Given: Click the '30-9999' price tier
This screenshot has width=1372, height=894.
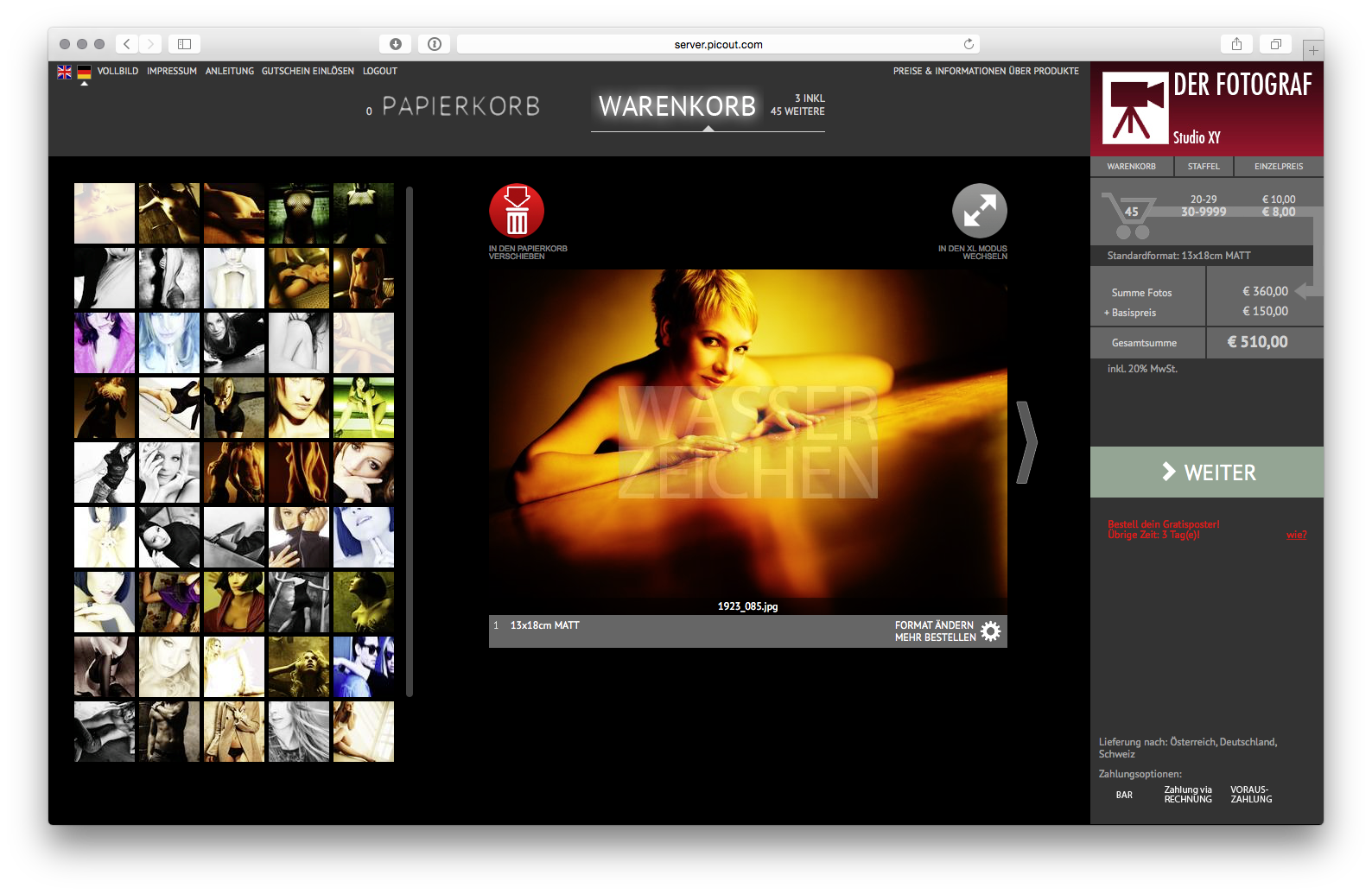Looking at the screenshot, I should tap(1204, 212).
